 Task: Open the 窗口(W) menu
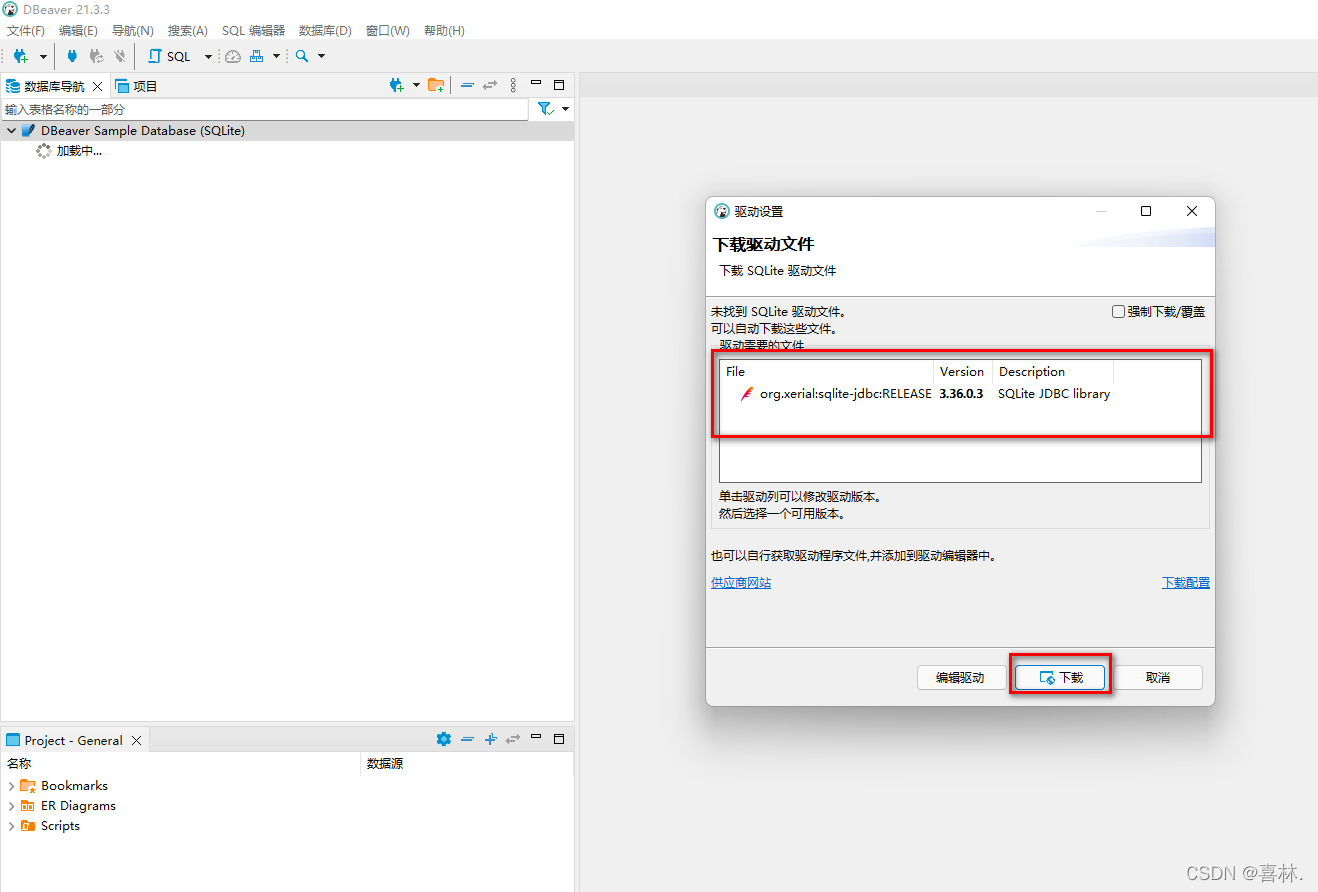tap(388, 31)
